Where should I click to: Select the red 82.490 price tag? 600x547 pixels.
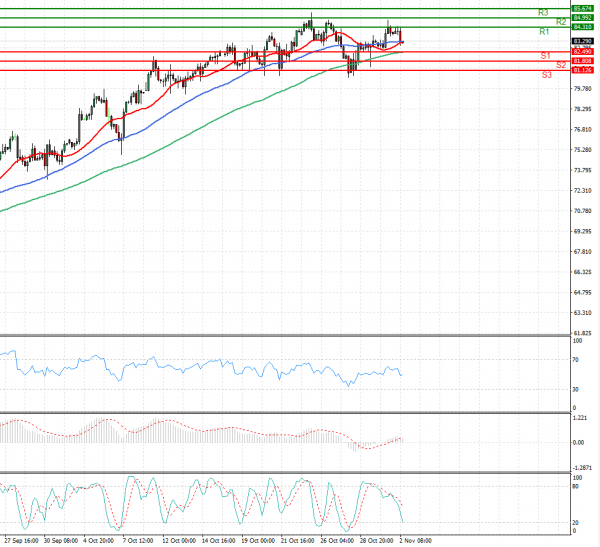582,52
